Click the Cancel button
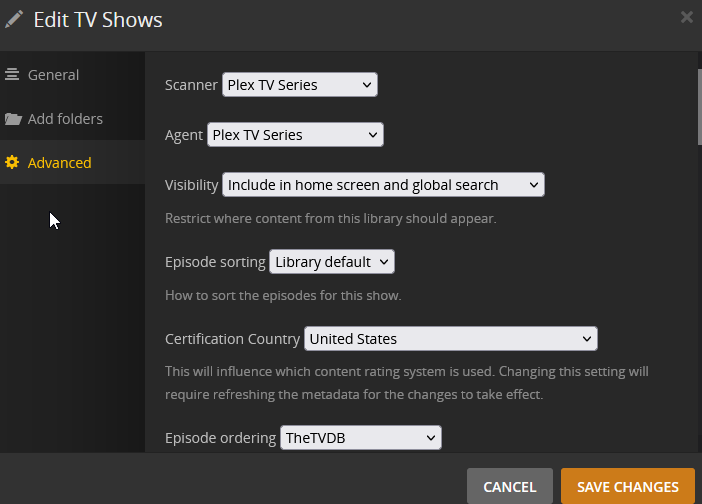Viewport: 702px width, 504px height. point(509,487)
